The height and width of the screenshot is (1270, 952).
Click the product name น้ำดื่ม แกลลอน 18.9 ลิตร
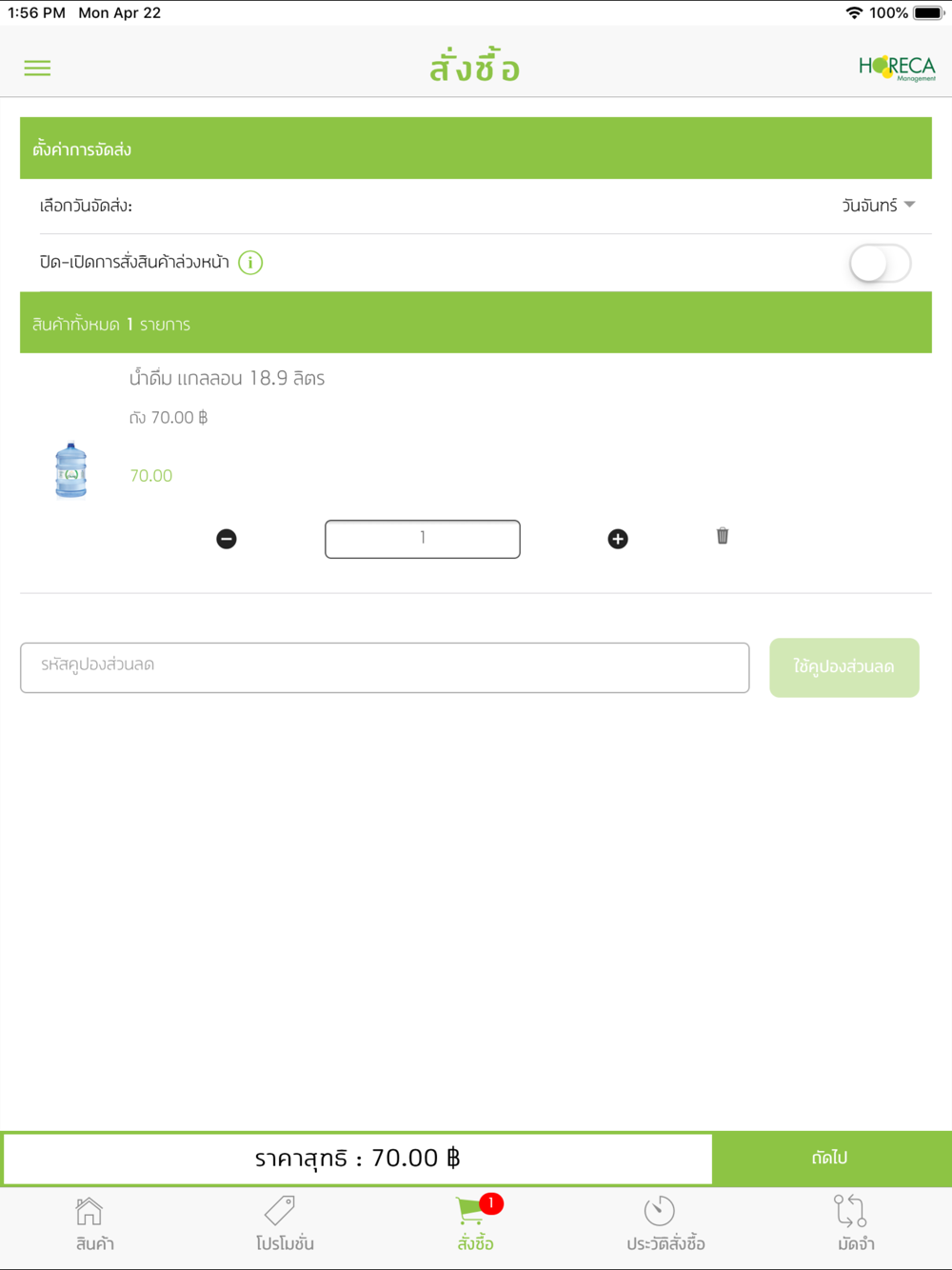click(227, 378)
